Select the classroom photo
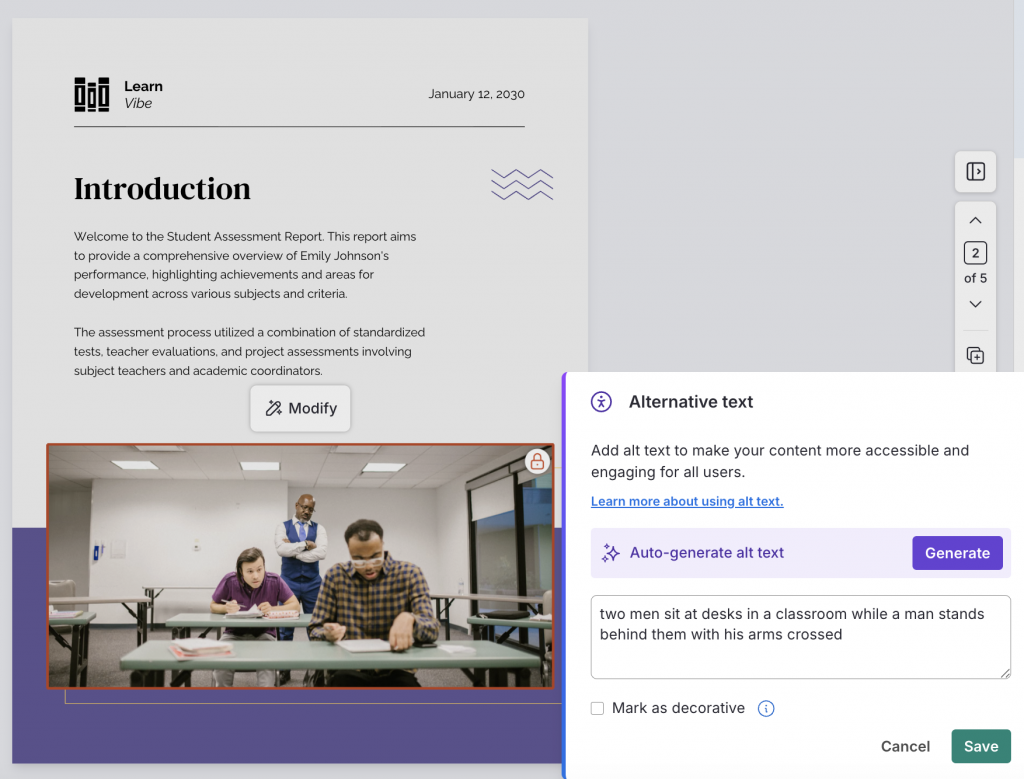The height and width of the screenshot is (779, 1024). 300,566
